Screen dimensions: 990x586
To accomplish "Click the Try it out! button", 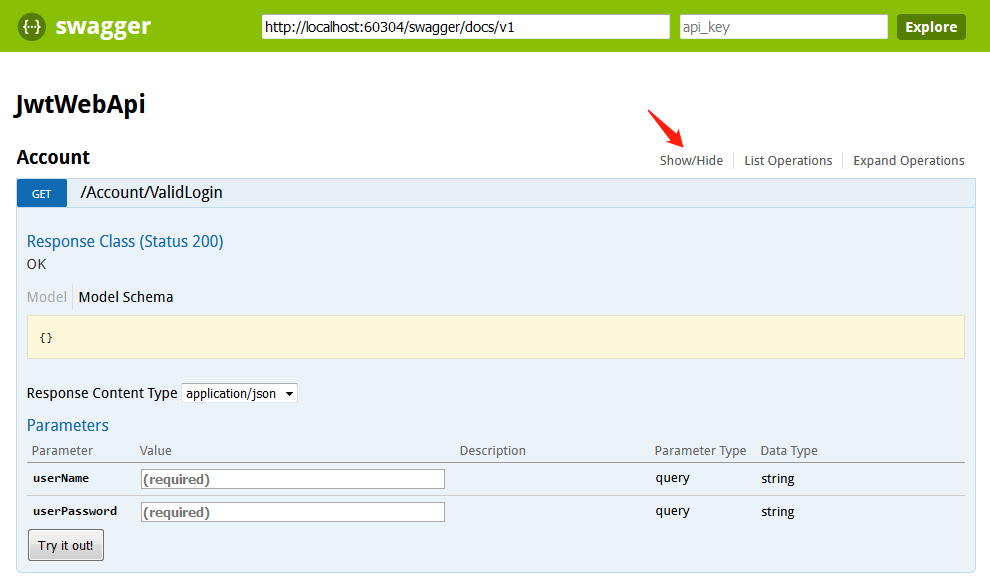I will point(66,545).
